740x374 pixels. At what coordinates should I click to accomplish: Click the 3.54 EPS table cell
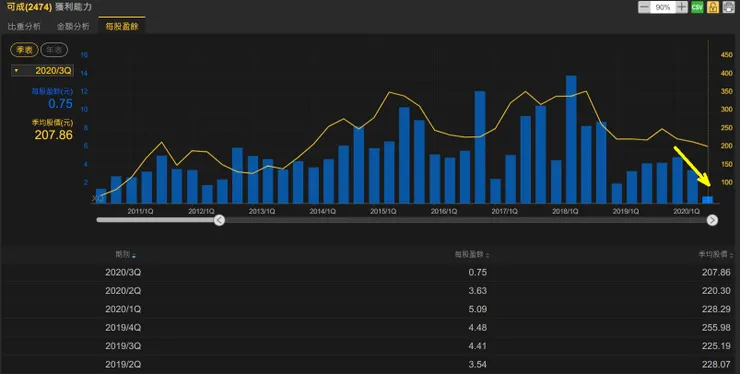478,365
